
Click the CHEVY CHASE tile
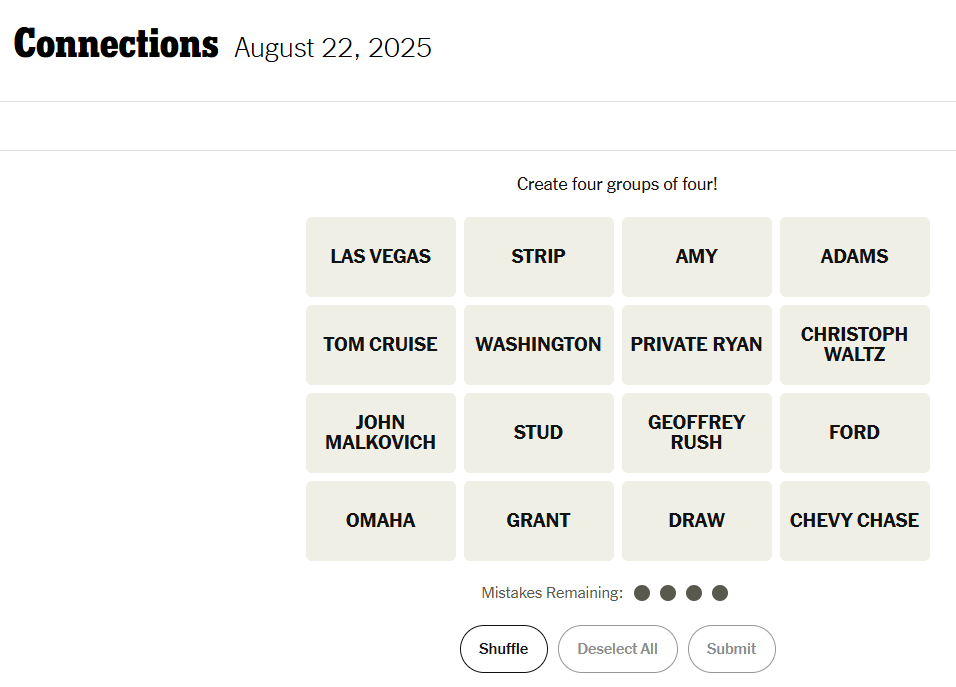[x=855, y=521]
